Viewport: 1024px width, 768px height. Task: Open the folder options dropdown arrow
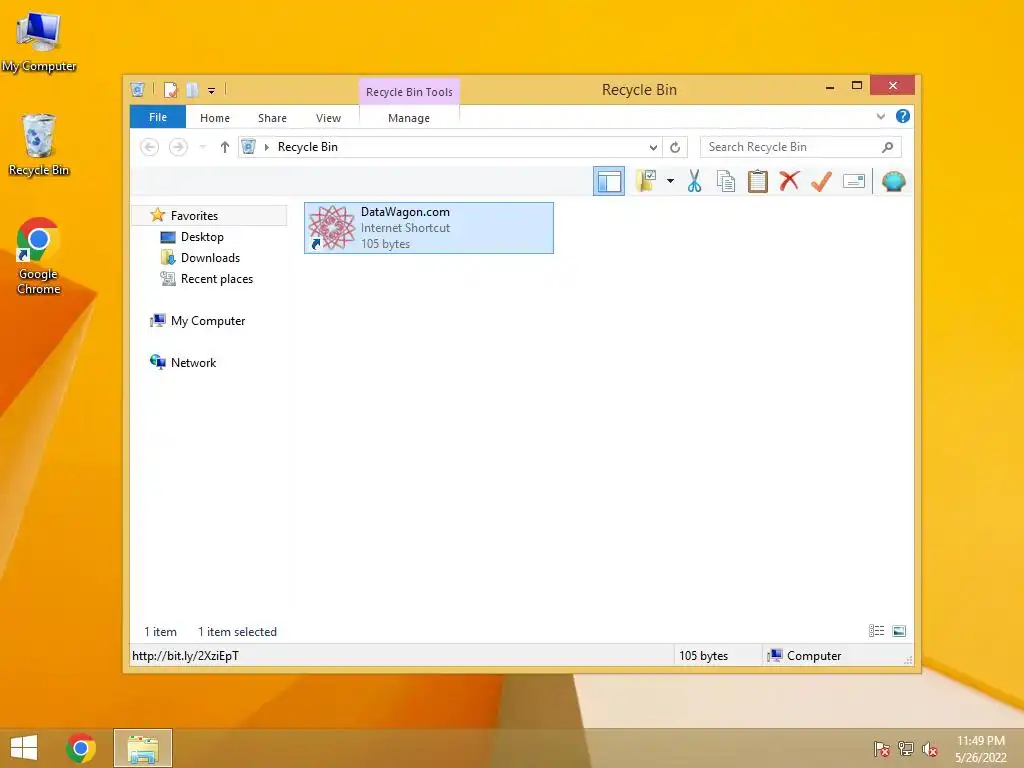tap(671, 181)
